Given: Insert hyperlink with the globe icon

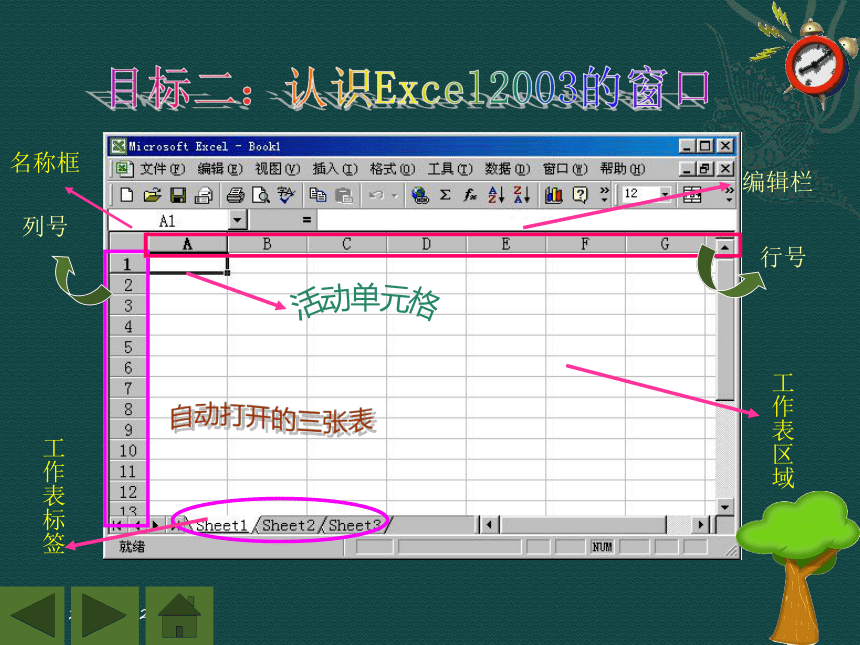Looking at the screenshot, I should point(420,195).
